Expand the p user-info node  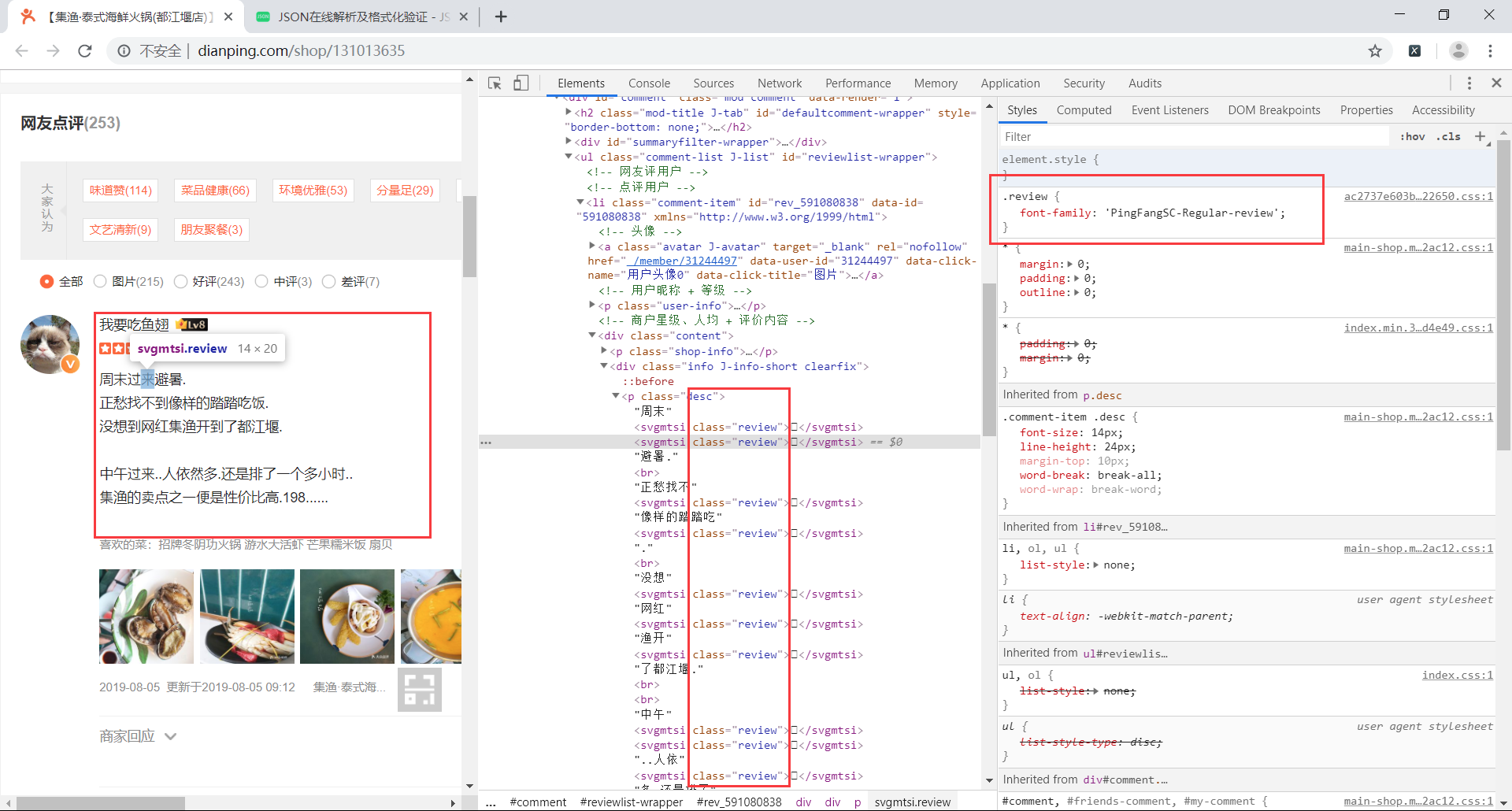pos(592,306)
